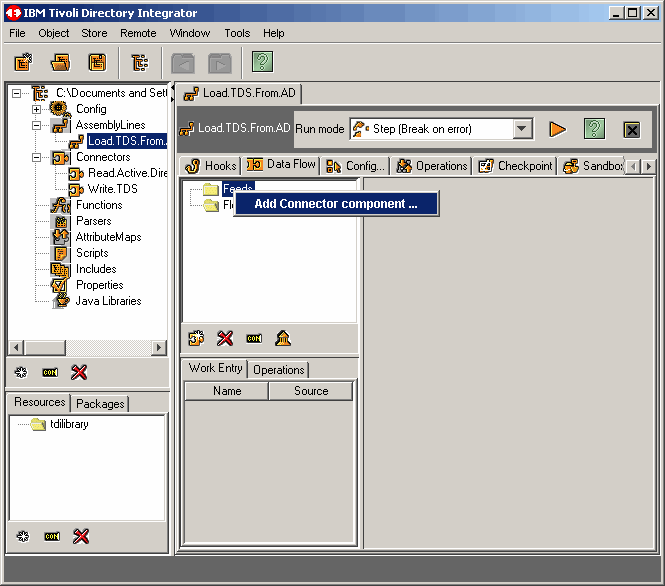
Task: Open the Run mode dropdown
Action: coord(522,129)
